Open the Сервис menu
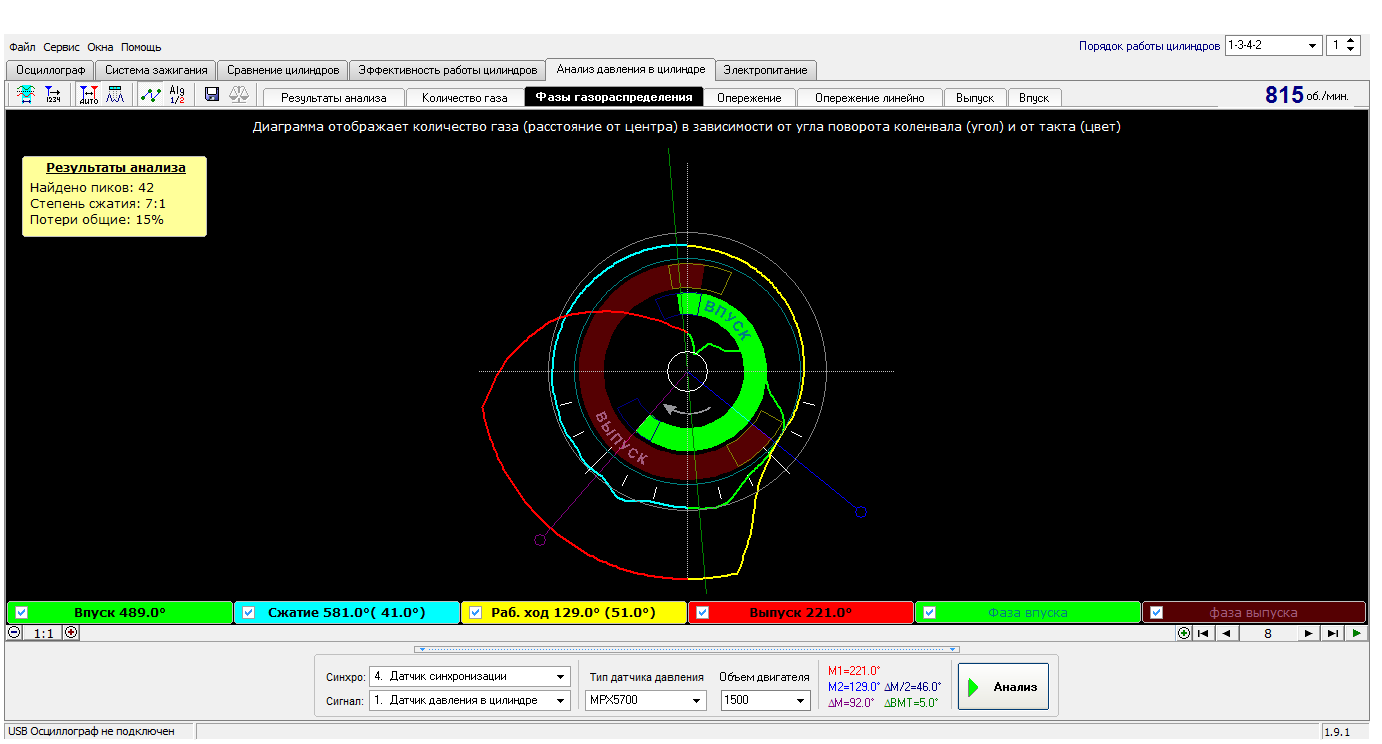Screen dimensions: 1382x744 62,47
